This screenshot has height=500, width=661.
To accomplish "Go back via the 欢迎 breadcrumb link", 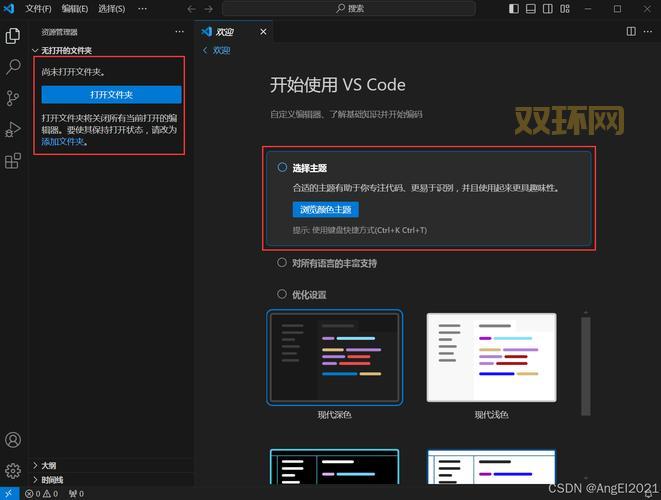I will 217,51.
